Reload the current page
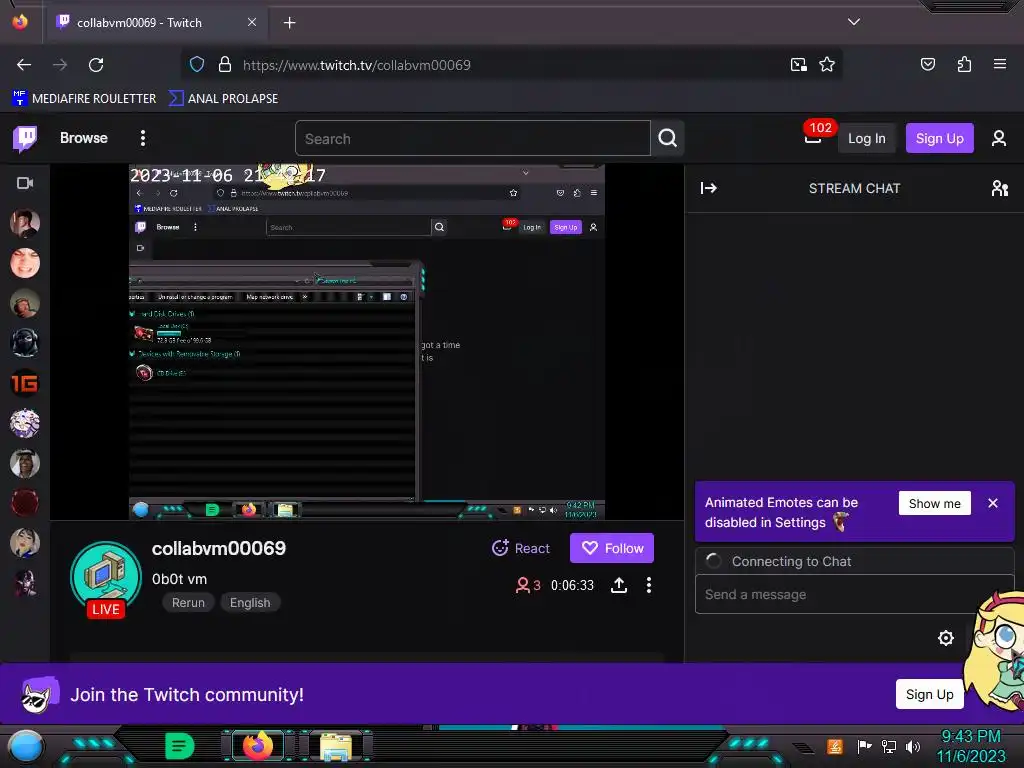This screenshot has height=768, width=1024. click(96, 65)
